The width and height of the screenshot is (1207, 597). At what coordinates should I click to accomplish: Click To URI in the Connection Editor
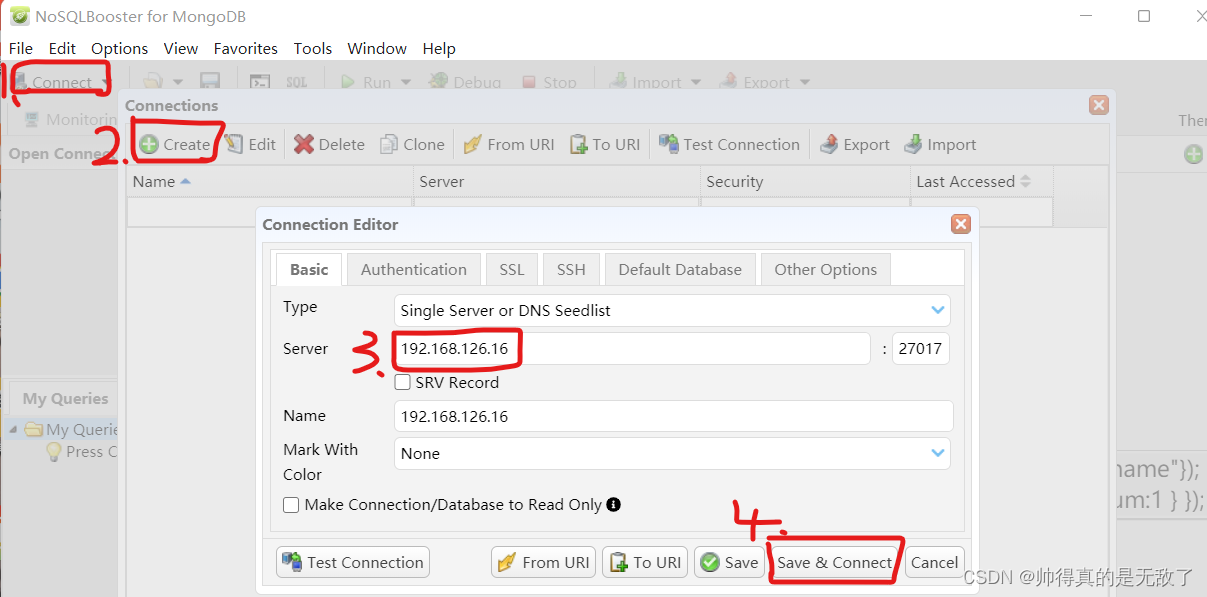point(646,562)
